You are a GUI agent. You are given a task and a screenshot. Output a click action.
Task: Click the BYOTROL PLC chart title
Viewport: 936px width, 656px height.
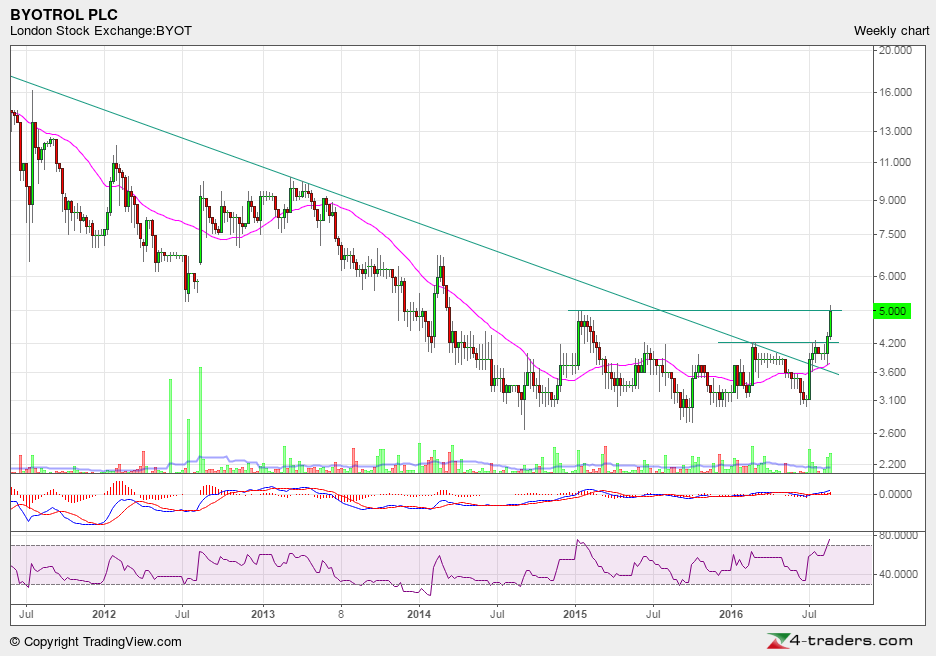point(64,14)
